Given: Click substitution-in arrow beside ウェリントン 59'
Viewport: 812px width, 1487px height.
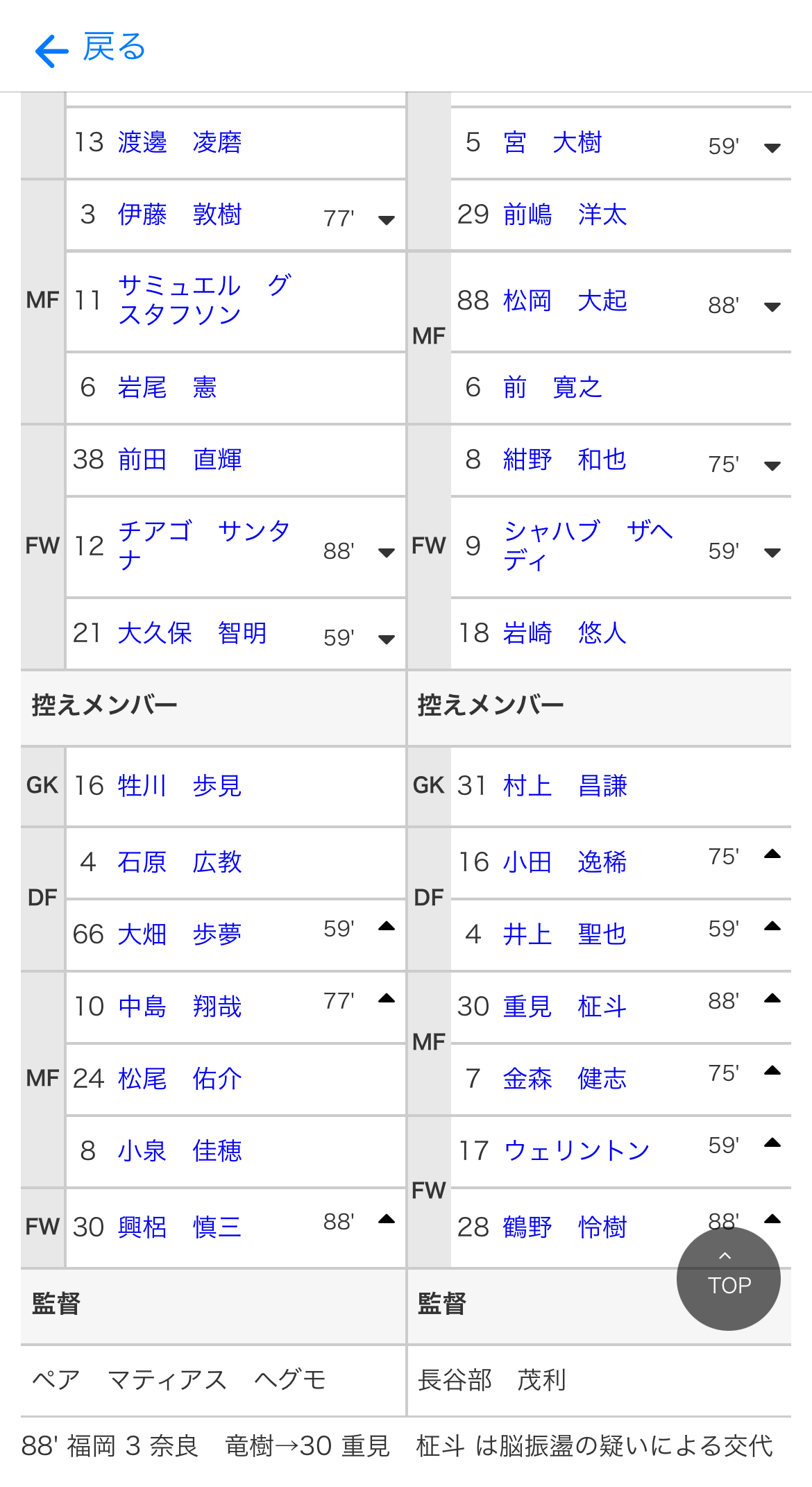Looking at the screenshot, I should [772, 1143].
